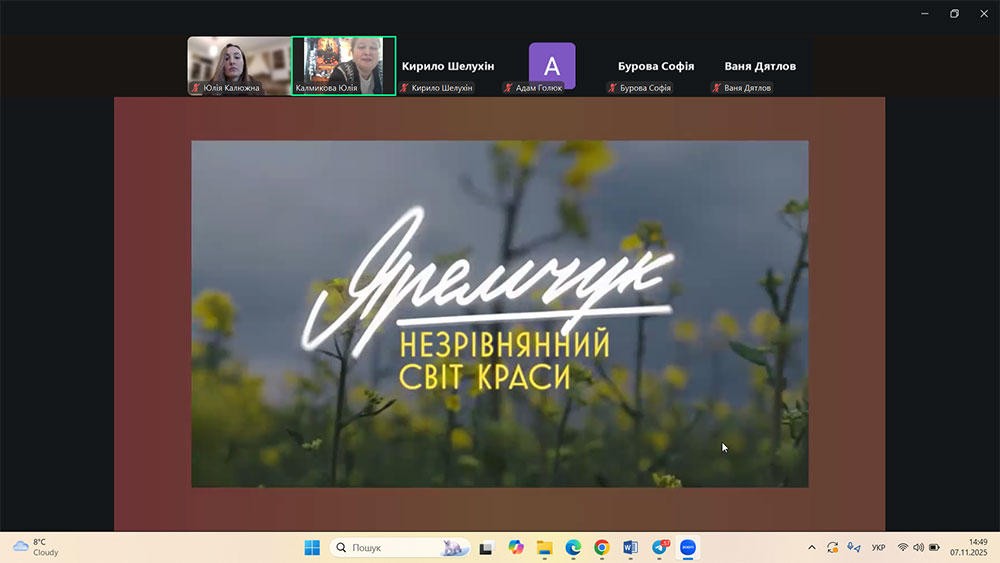Screen dimensions: 1000x563
Task: Open Task View in the taskbar
Action: click(487, 547)
